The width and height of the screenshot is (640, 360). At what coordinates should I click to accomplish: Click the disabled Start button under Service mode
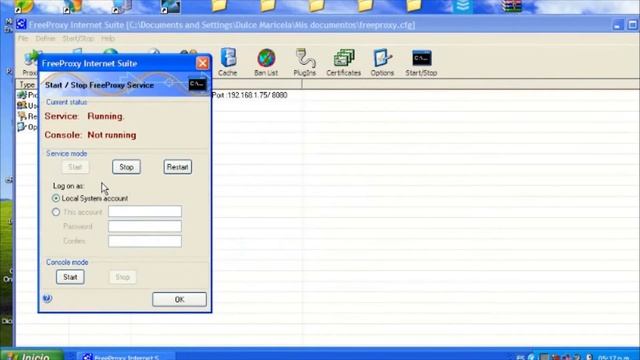[75, 167]
